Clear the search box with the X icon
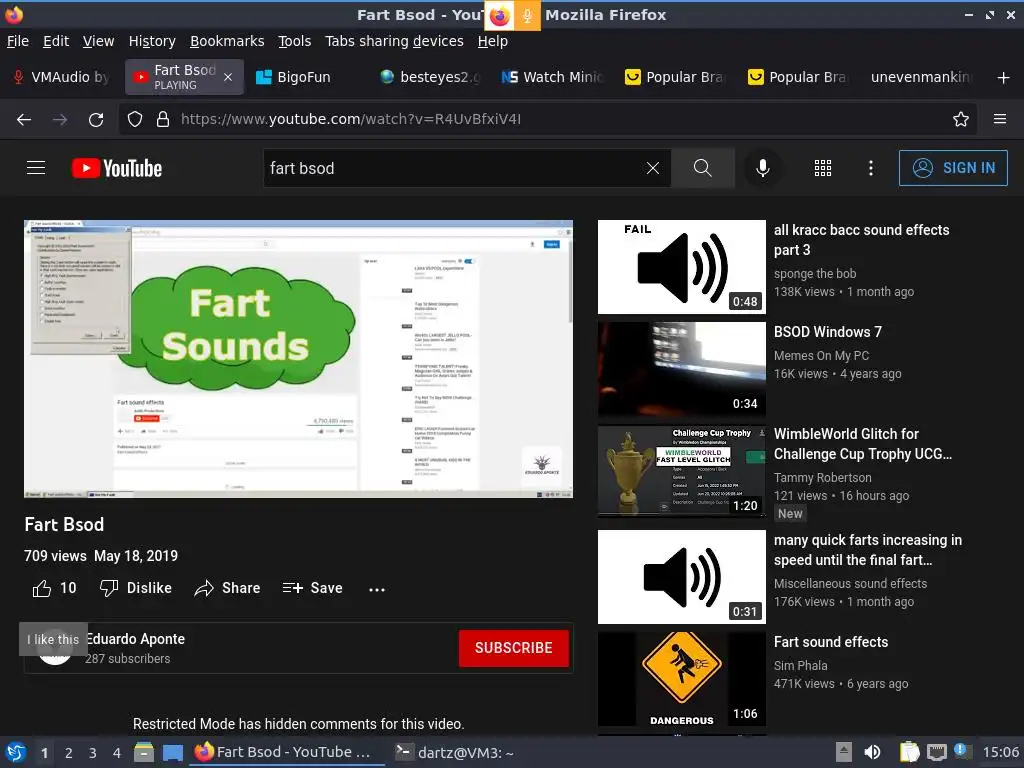The width and height of the screenshot is (1024, 768). 652,168
